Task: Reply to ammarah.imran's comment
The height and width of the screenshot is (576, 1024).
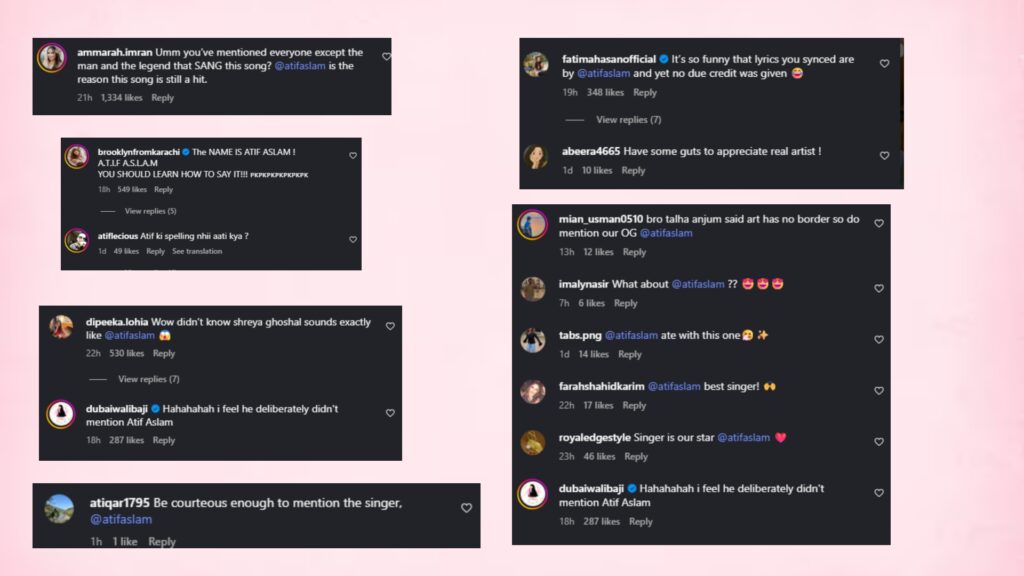Action: click(x=162, y=98)
